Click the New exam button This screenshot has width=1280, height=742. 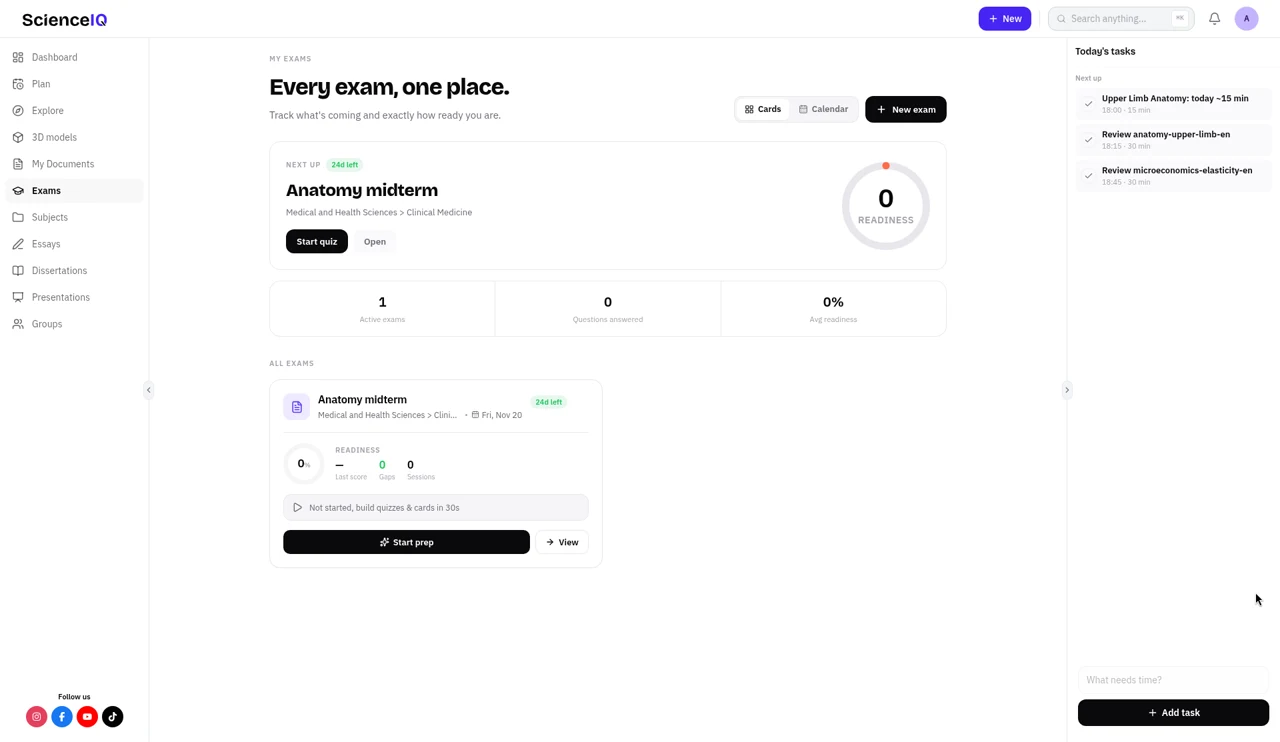point(906,109)
